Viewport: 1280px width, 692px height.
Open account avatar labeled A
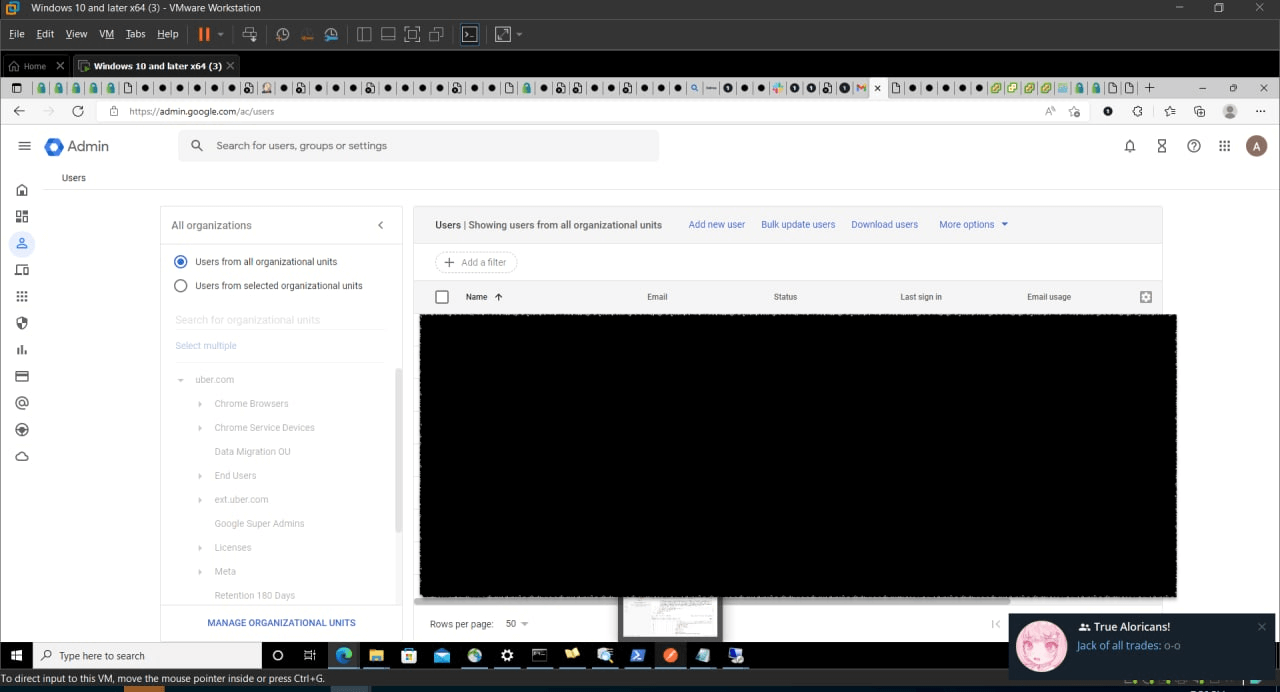point(1257,146)
